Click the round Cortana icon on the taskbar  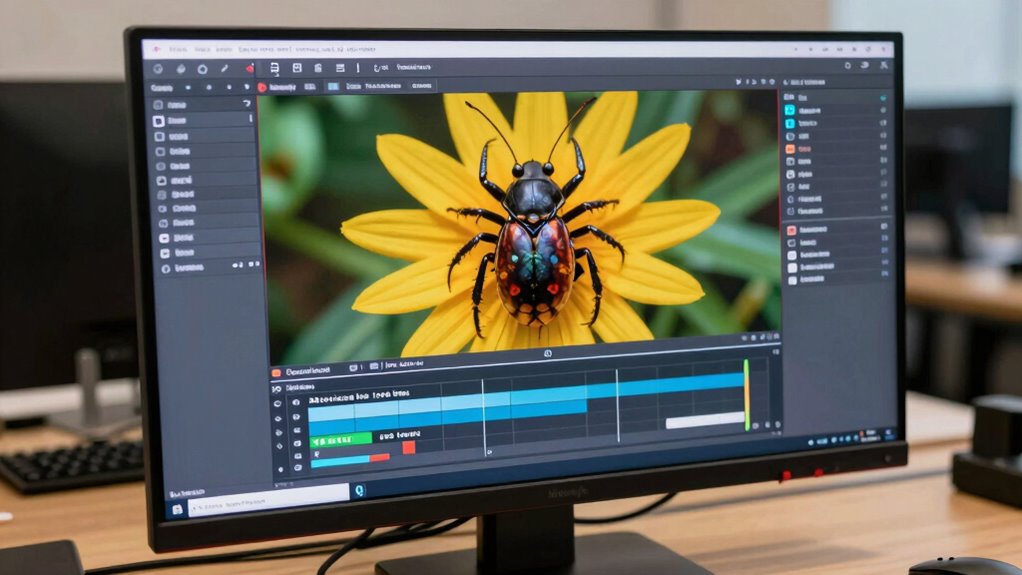click(x=359, y=490)
